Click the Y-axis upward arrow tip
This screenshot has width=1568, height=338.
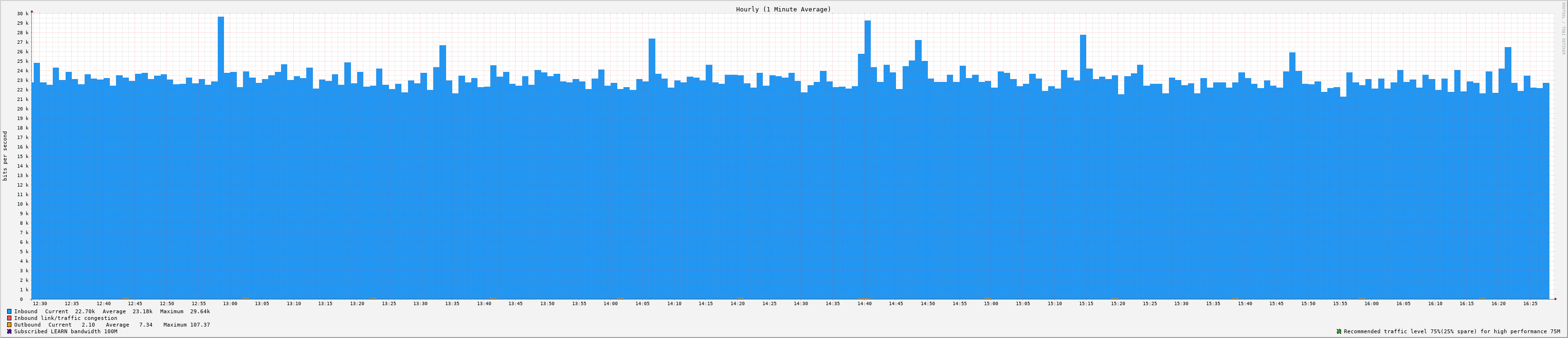tap(32, 11)
